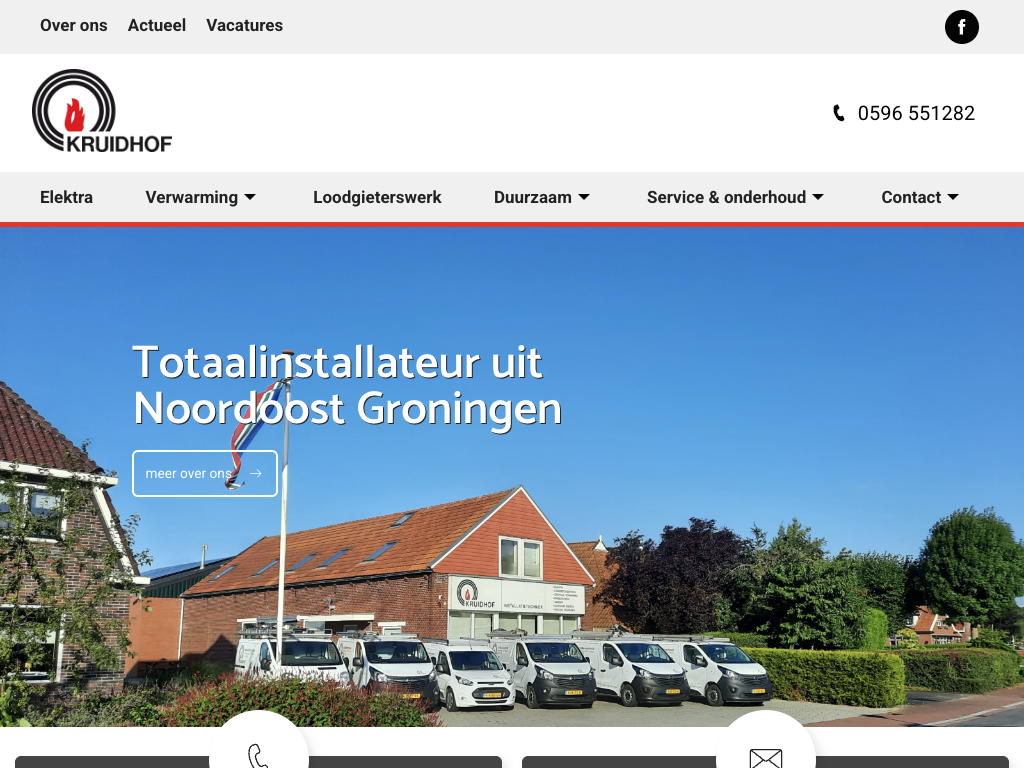The image size is (1024, 768).
Task: Click the phone handset icon beside number
Action: tap(839, 113)
